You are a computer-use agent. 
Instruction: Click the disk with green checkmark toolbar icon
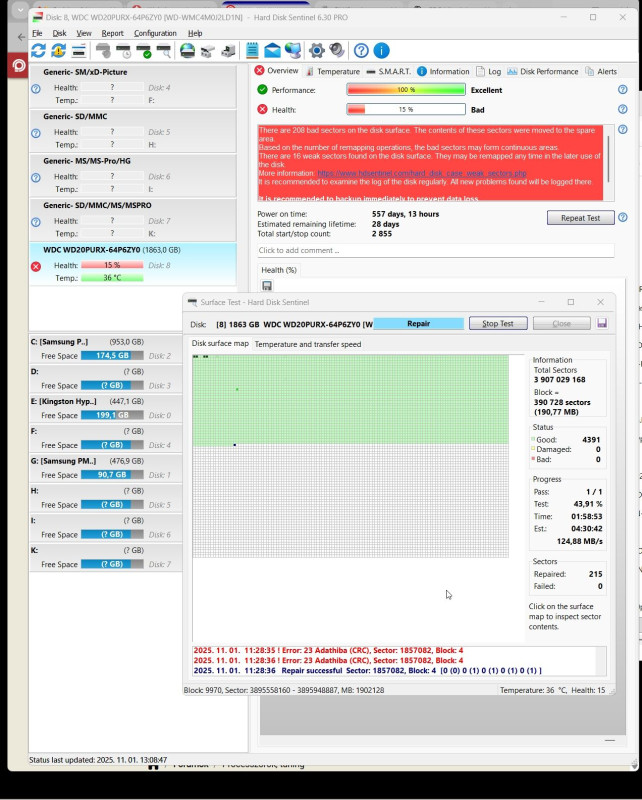[144, 51]
